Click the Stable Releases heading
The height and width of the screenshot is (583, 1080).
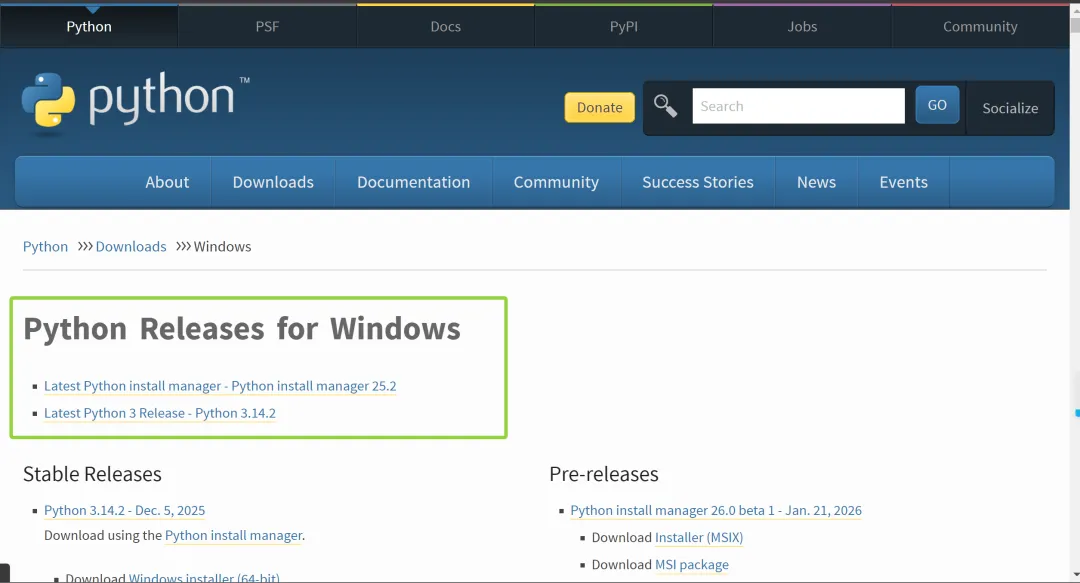(92, 474)
